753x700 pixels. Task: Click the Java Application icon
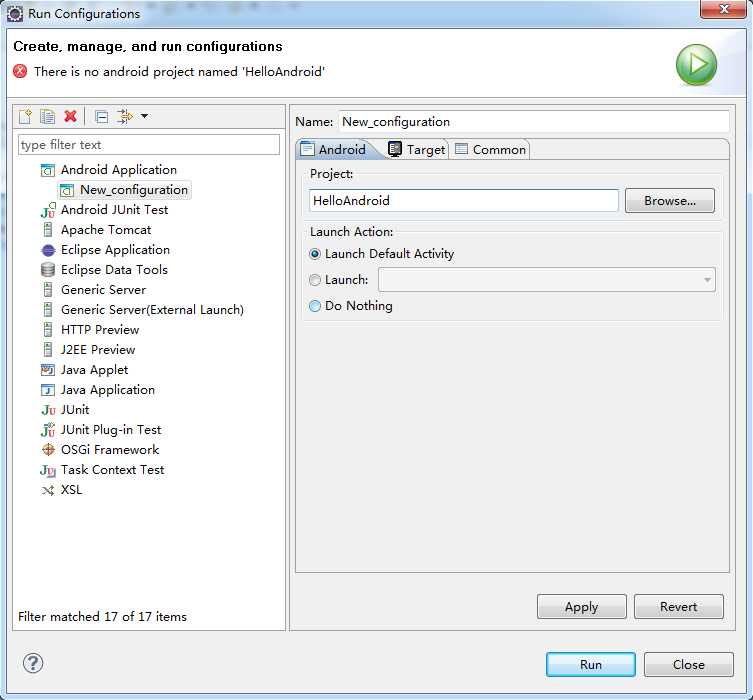48,390
